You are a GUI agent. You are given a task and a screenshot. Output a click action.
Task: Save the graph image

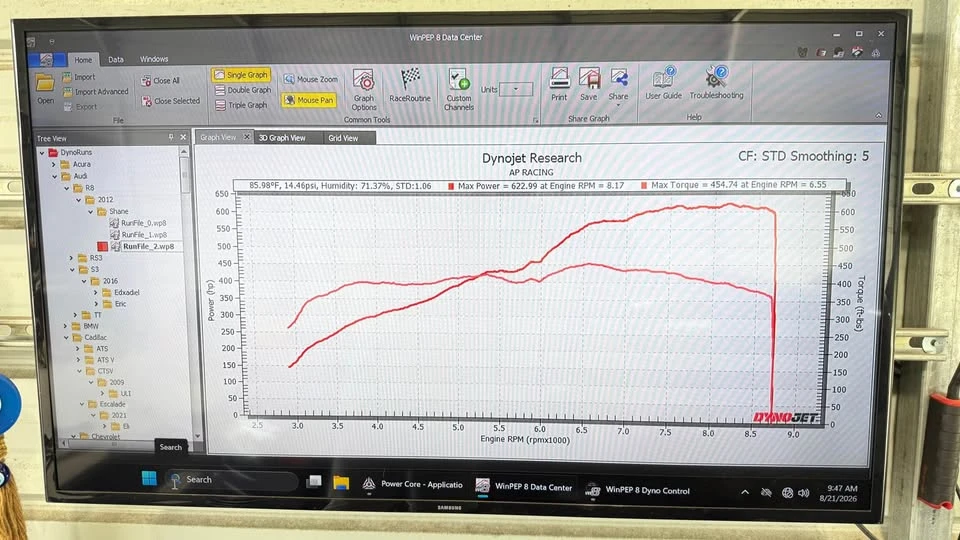[588, 84]
